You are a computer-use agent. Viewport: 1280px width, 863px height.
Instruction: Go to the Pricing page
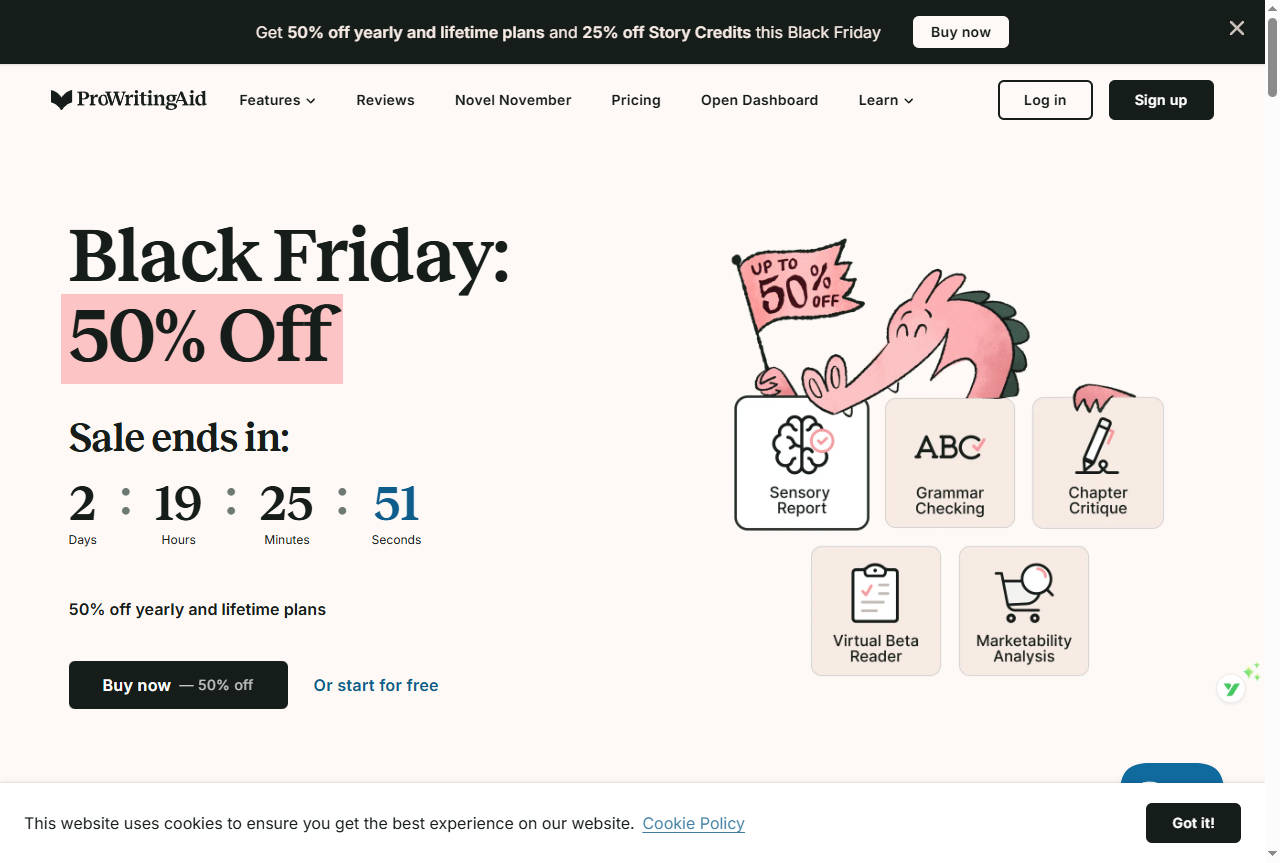coord(636,100)
